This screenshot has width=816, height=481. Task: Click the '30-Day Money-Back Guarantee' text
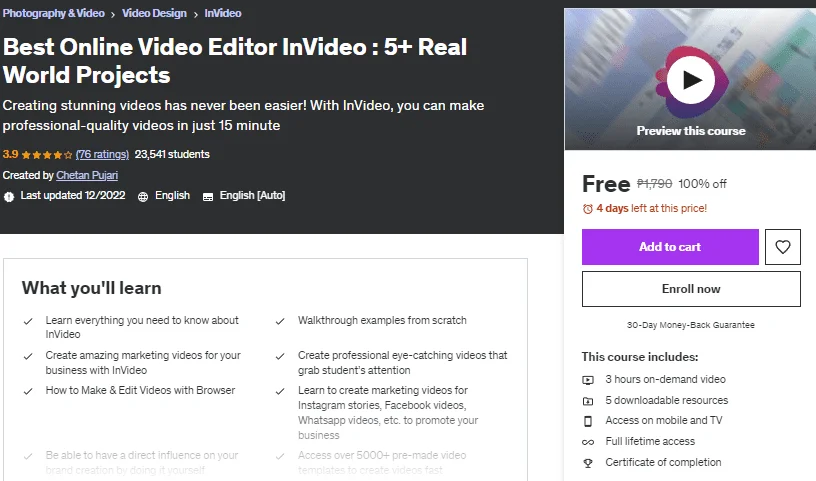coord(691,325)
